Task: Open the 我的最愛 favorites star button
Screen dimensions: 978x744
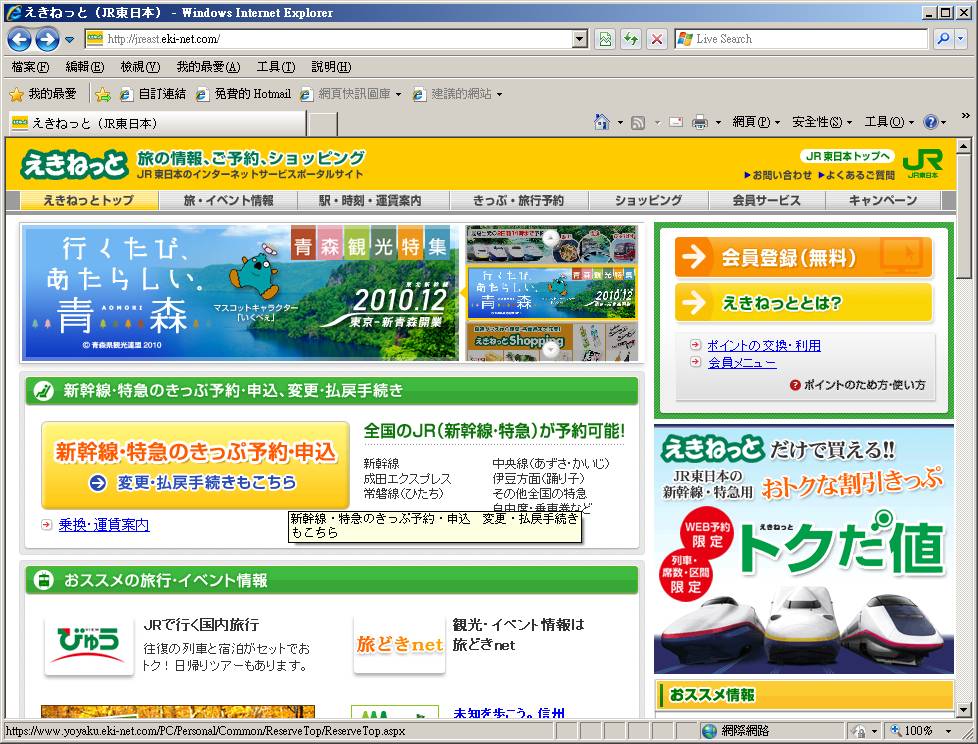Action: coord(43,94)
